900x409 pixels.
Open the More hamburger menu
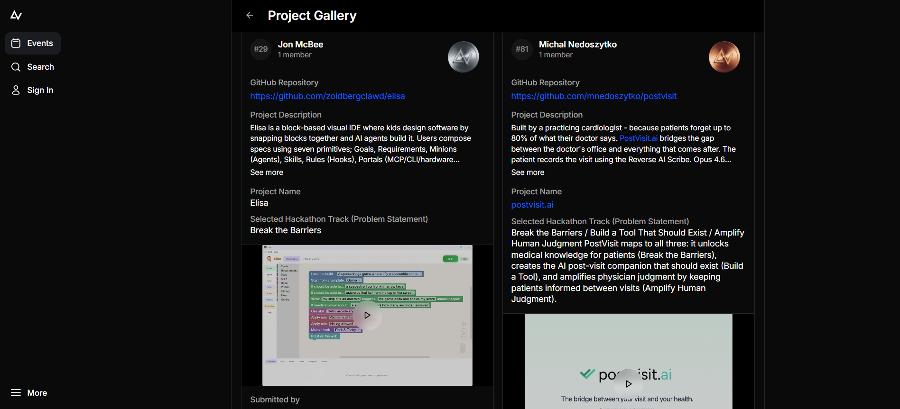click(29, 393)
